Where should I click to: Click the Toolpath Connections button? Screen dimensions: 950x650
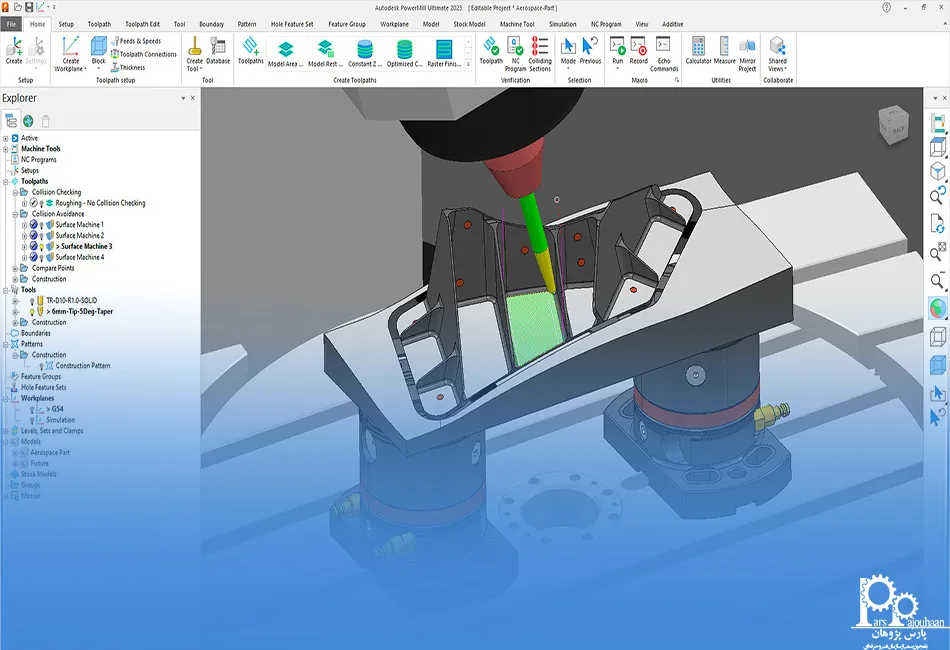pyautogui.click(x=147, y=54)
